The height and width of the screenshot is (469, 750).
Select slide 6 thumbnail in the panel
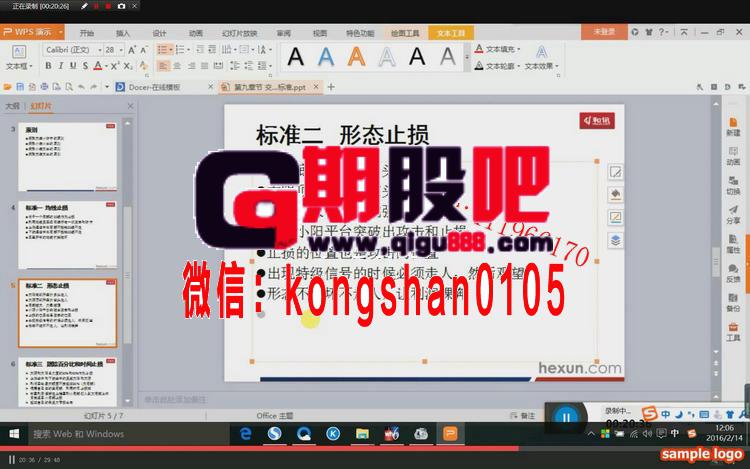click(x=67, y=382)
